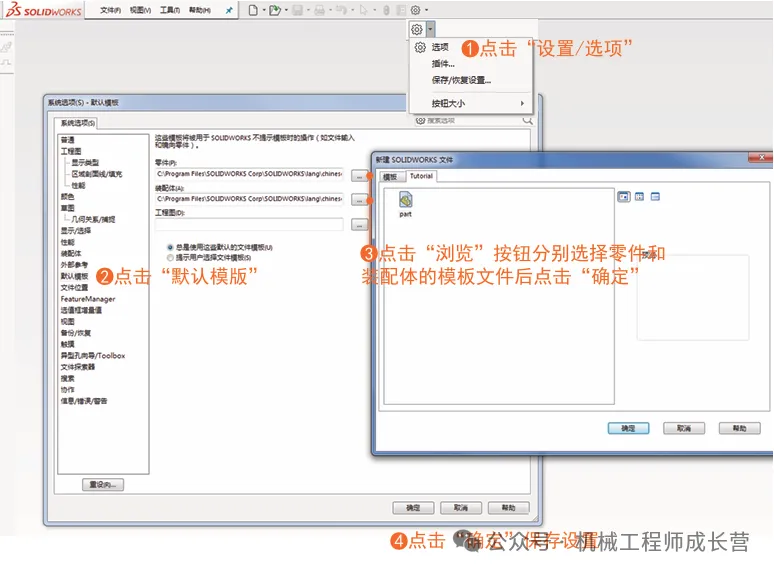Screen dimensions: 774x572
Task: Switch to large icons view in the New file dialog
Action: (624, 197)
